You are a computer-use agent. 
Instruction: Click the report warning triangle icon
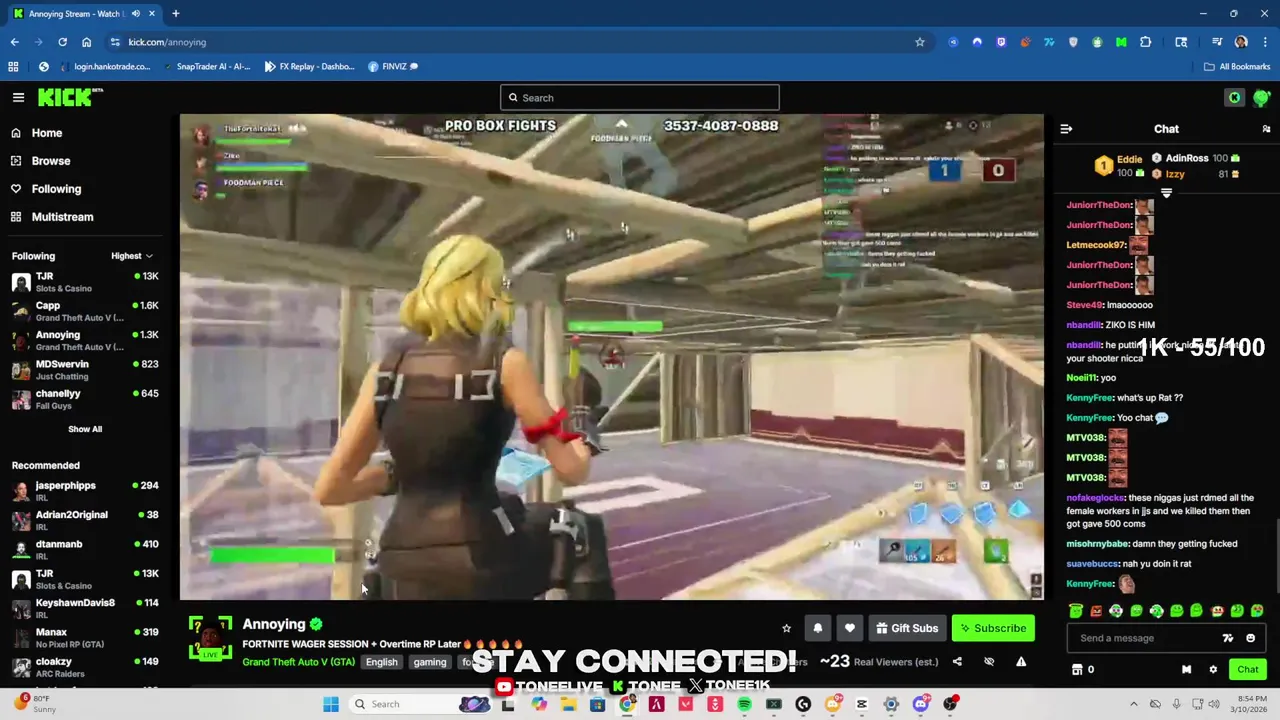(1021, 661)
